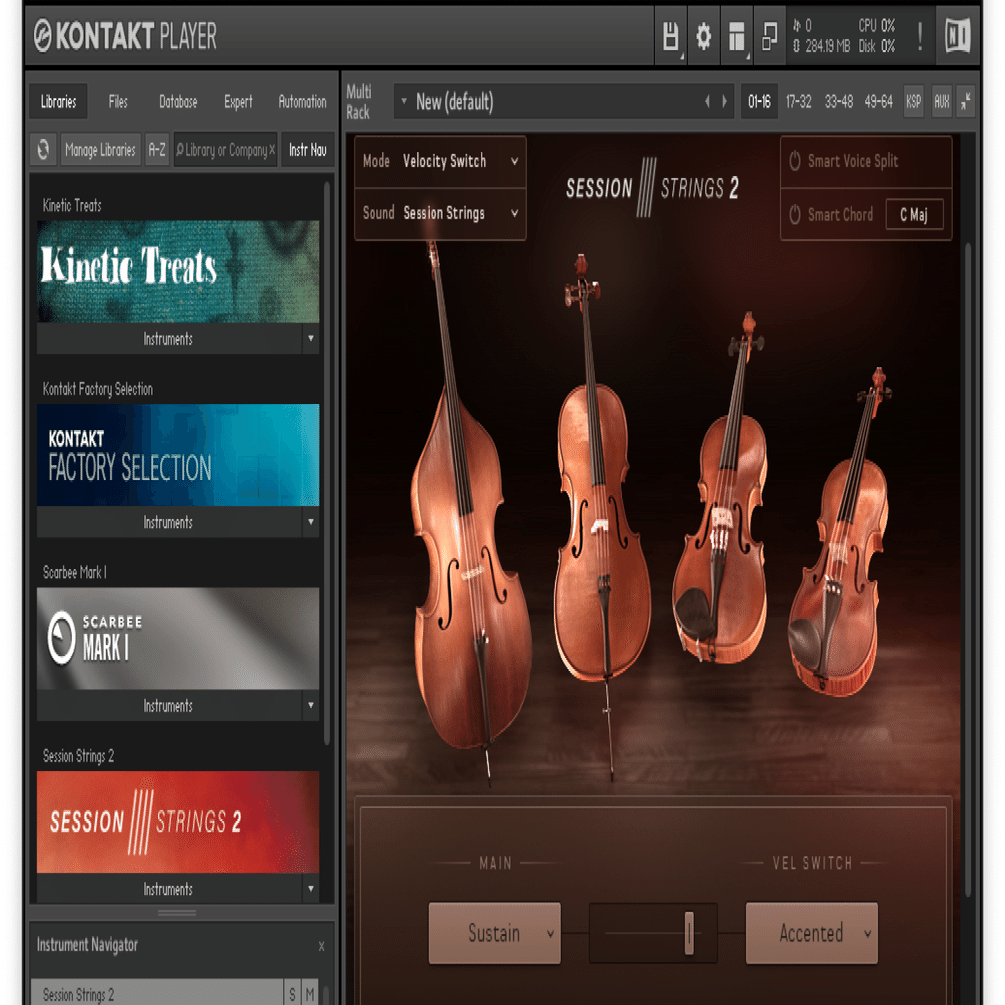This screenshot has width=1005, height=1005.
Task: Open the Sustain articulation dropdown
Action: click(495, 933)
